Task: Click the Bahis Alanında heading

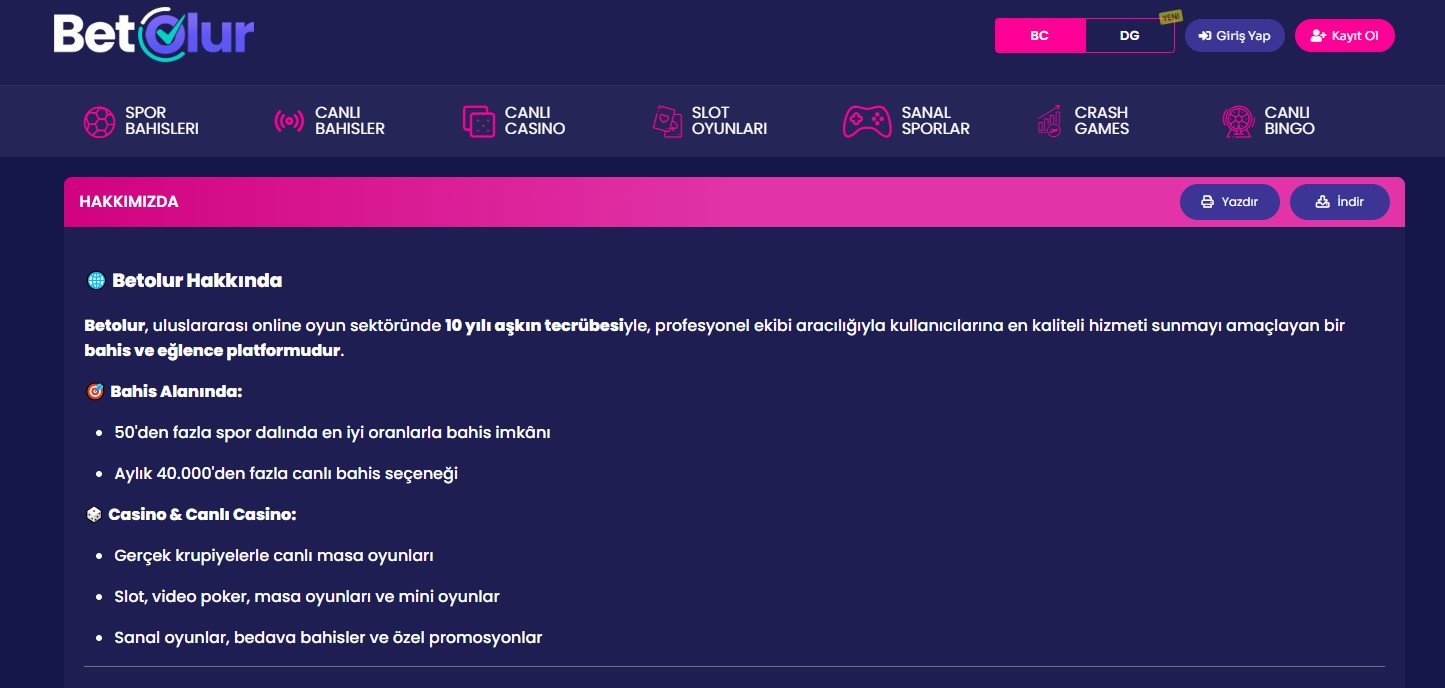Action: click(176, 392)
